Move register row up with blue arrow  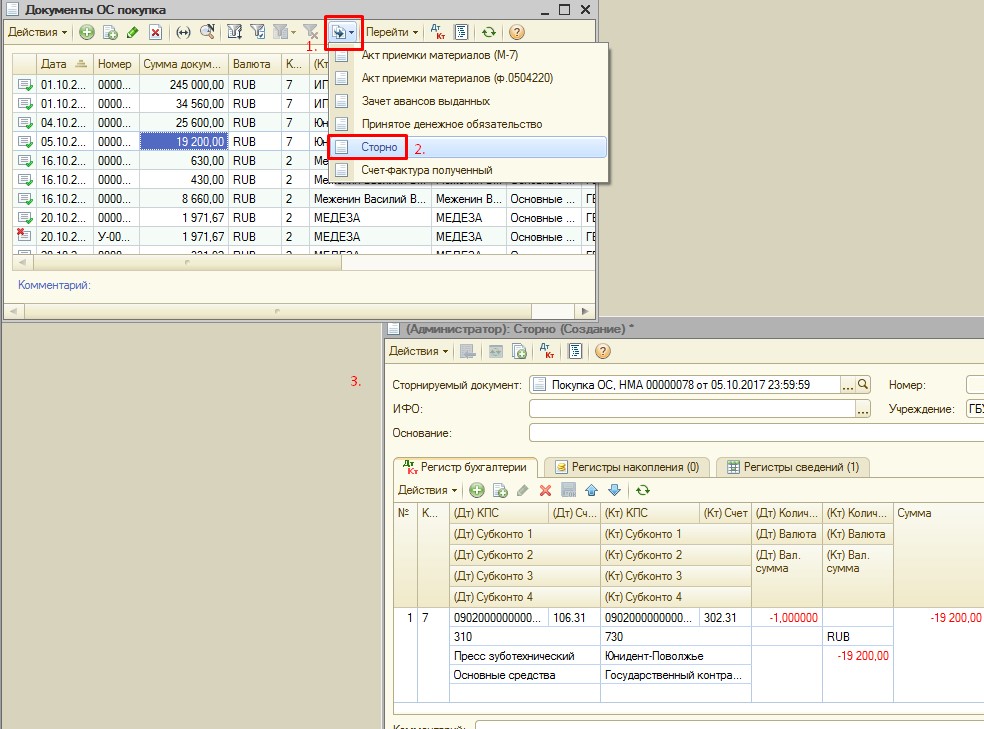[x=590, y=490]
